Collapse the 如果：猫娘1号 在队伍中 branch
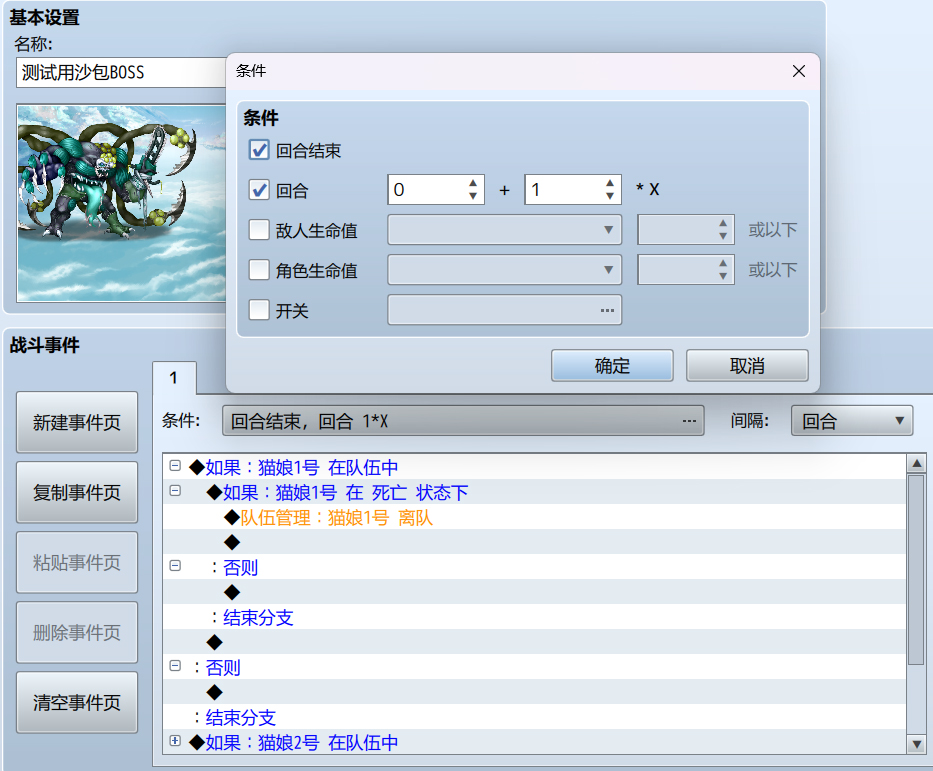This screenshot has width=933, height=771. (175, 466)
